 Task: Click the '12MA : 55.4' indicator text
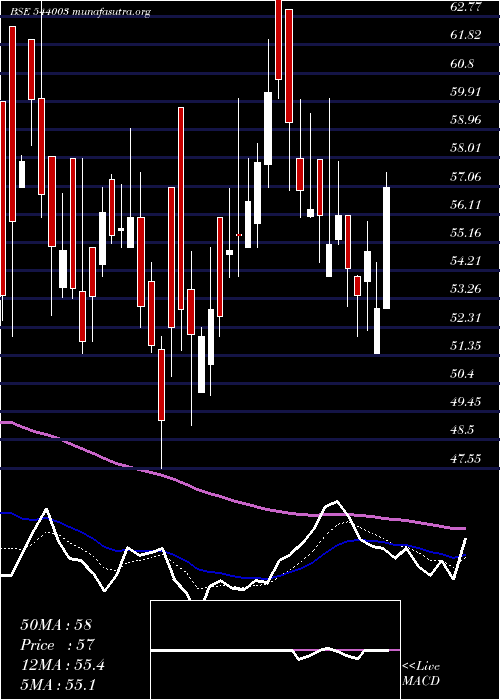pos(62,665)
